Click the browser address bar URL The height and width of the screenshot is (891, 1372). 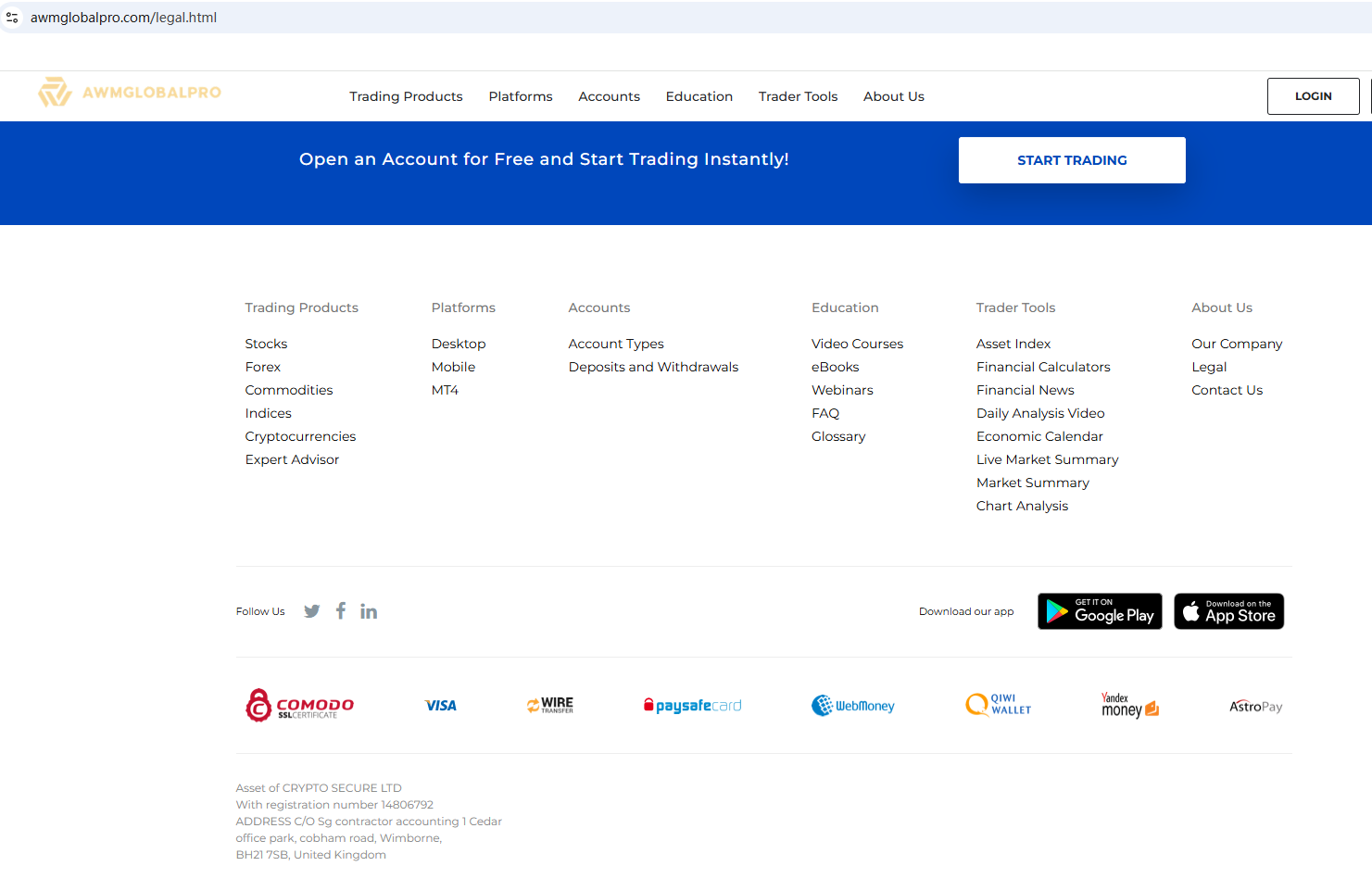(x=123, y=18)
